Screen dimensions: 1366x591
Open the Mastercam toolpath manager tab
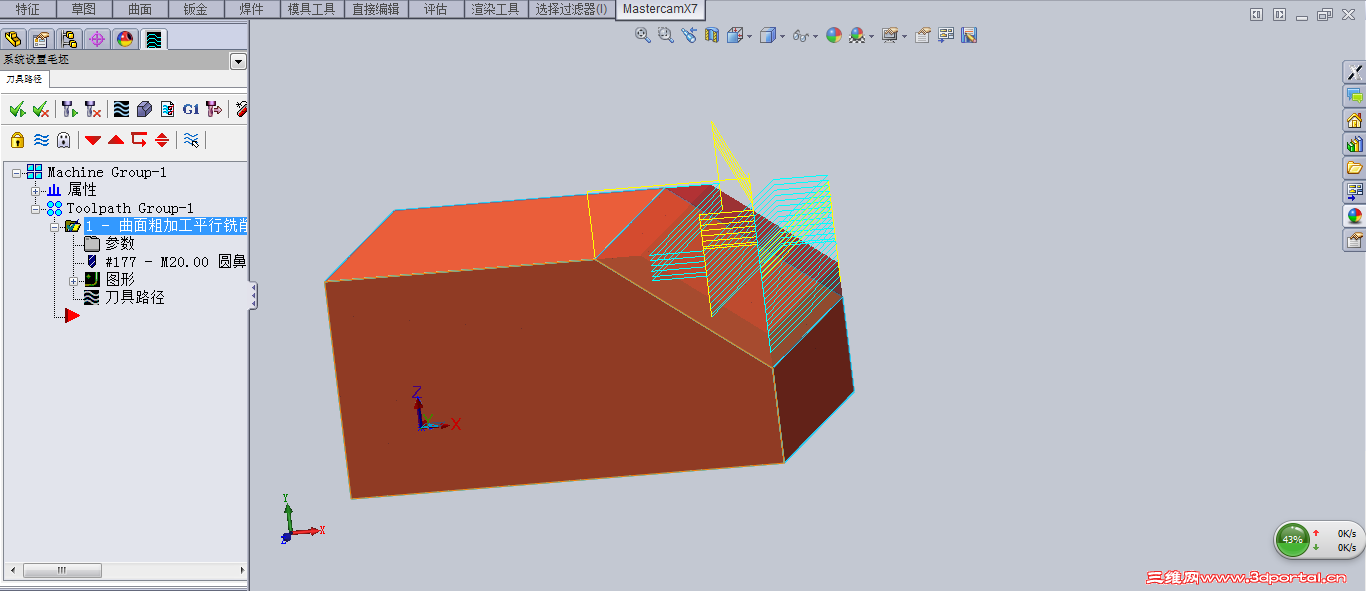click(153, 39)
